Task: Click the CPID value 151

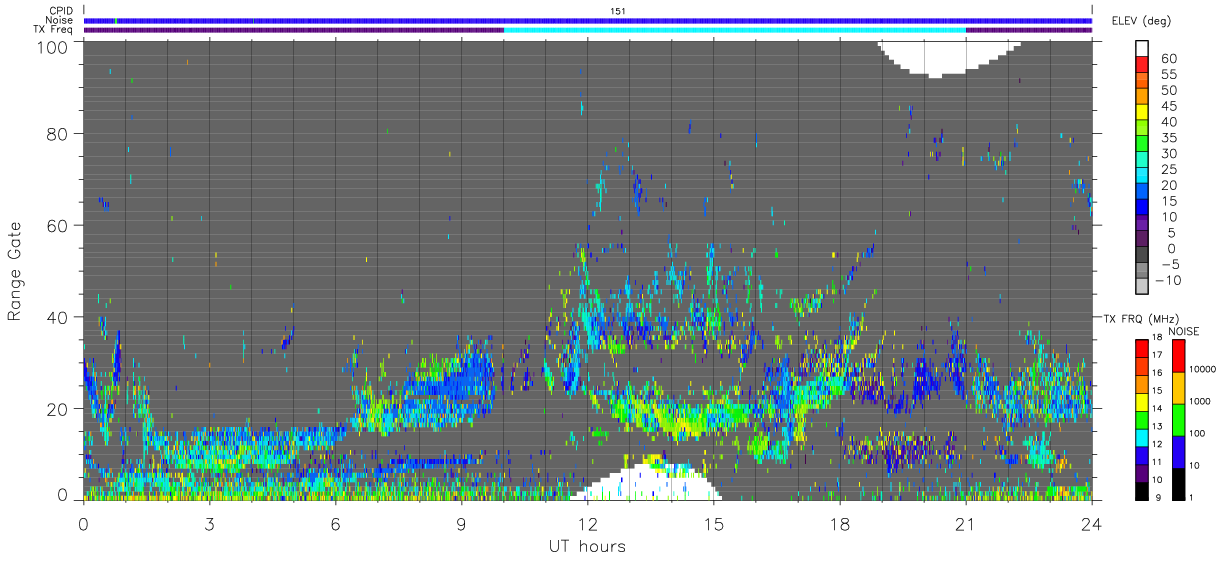Action: click(617, 10)
